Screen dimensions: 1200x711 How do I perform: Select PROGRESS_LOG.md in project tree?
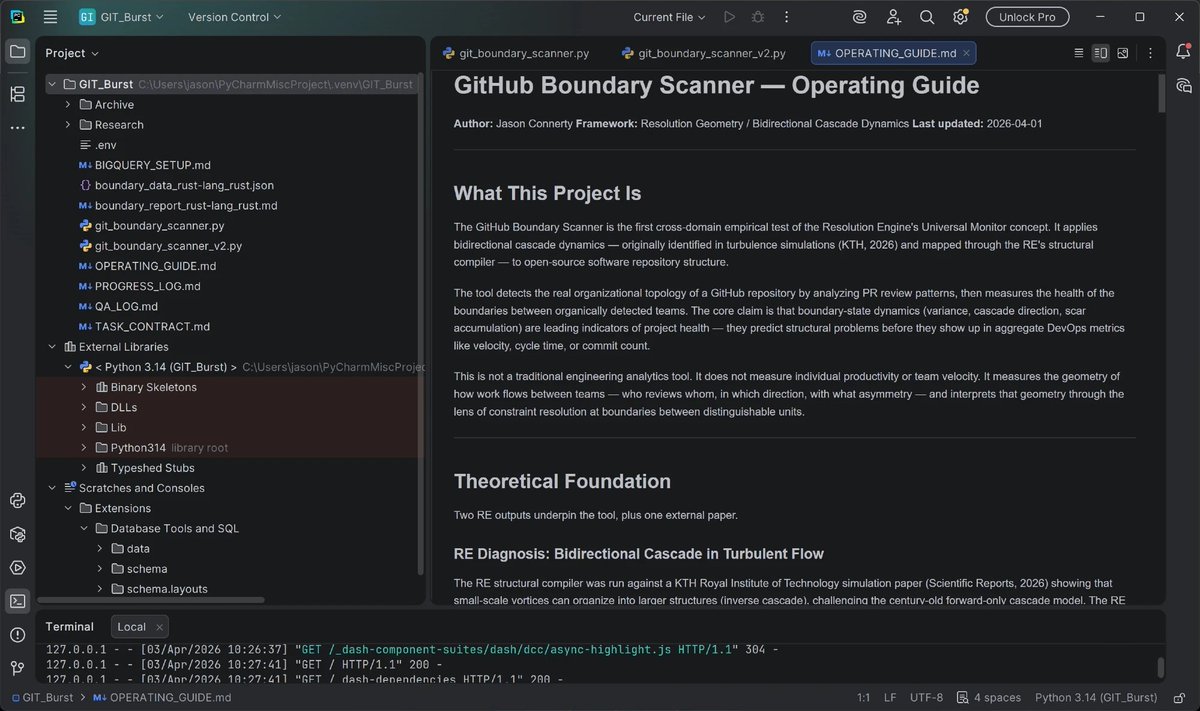coord(147,286)
